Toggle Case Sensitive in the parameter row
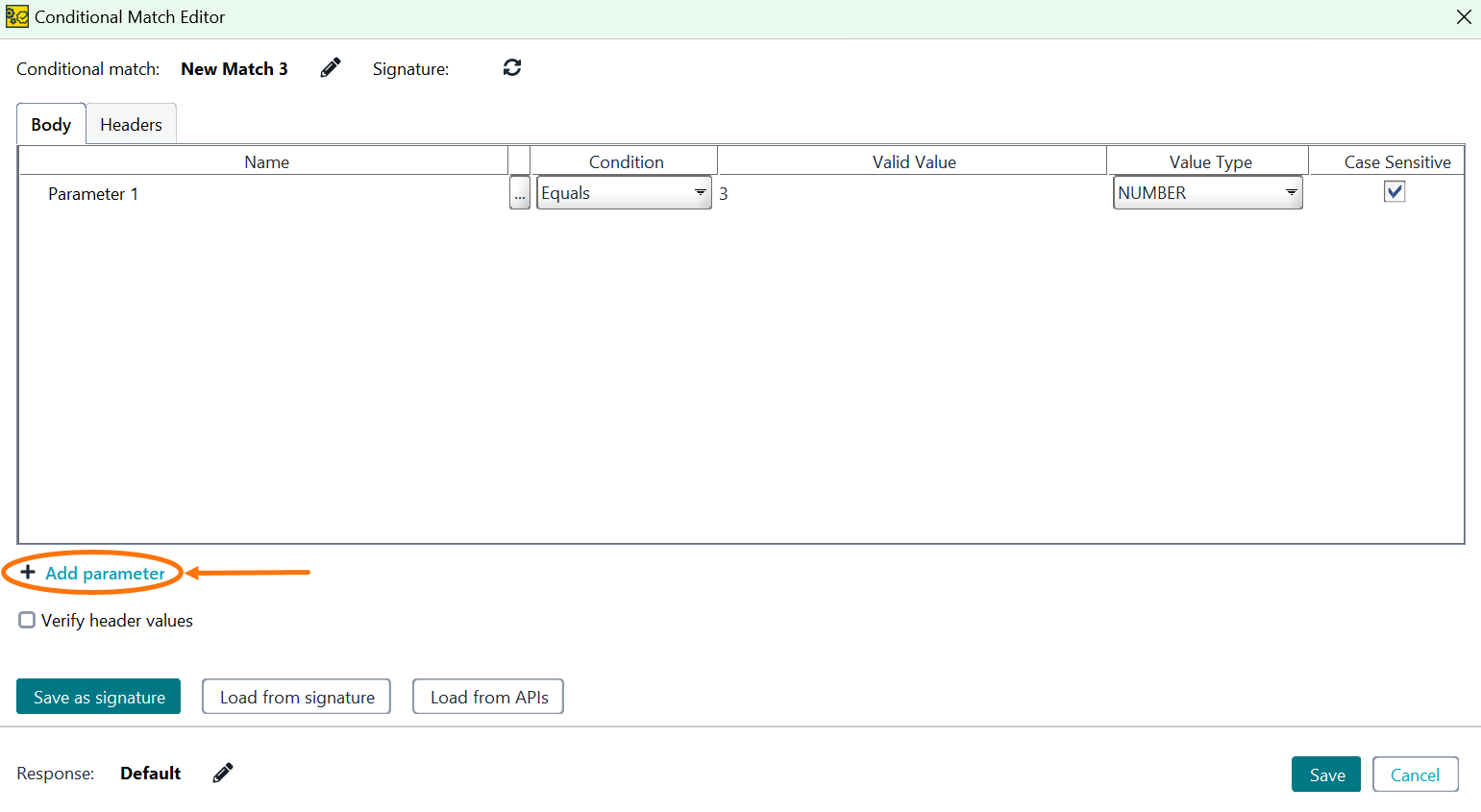 click(x=1395, y=191)
